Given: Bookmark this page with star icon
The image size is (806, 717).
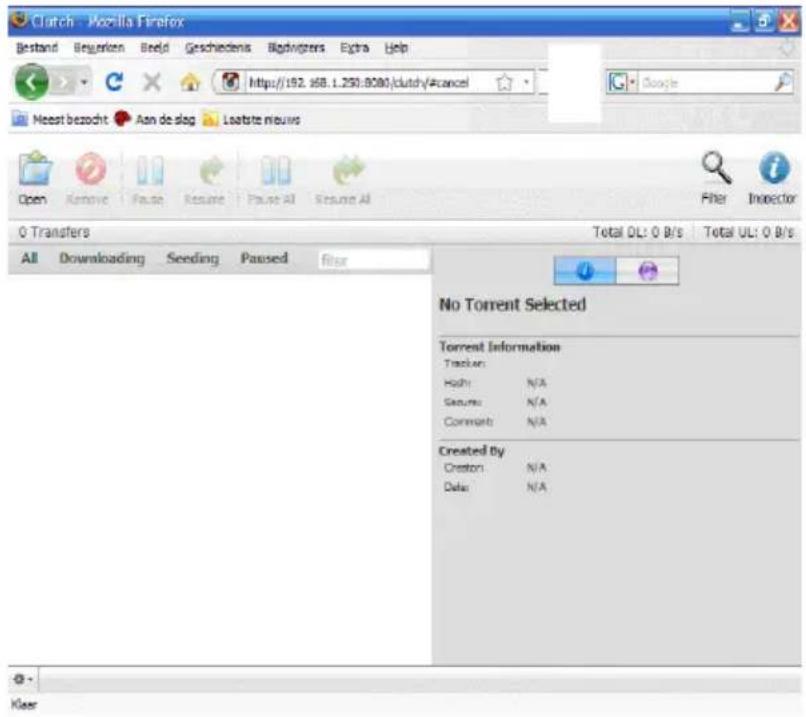Looking at the screenshot, I should click(x=504, y=82).
